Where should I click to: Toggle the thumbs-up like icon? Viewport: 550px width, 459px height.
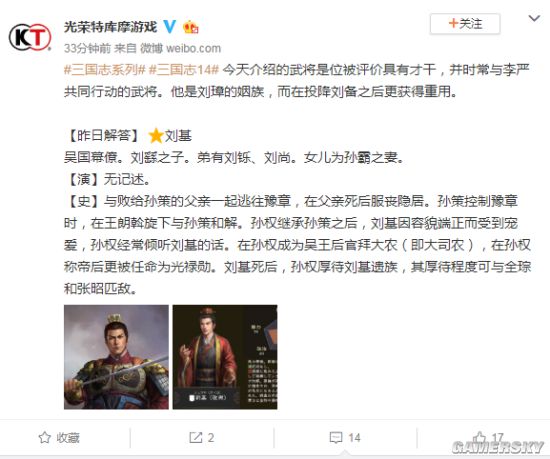coord(480,437)
